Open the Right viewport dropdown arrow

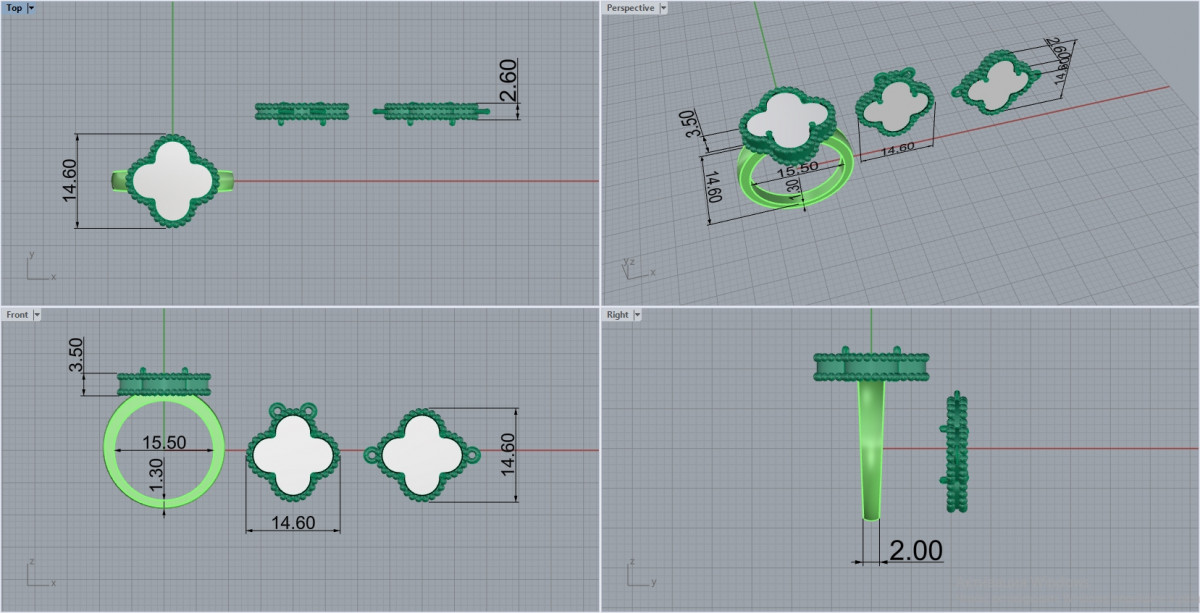(x=637, y=314)
